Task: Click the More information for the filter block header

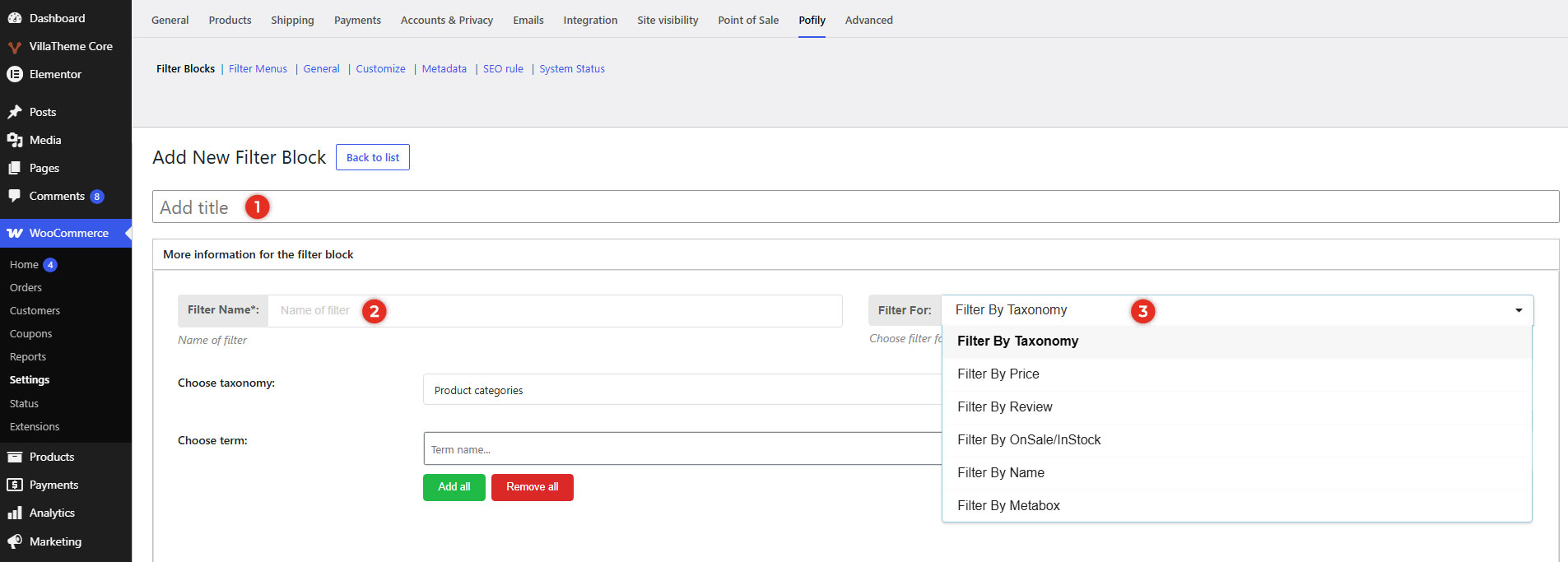Action: tap(855, 254)
